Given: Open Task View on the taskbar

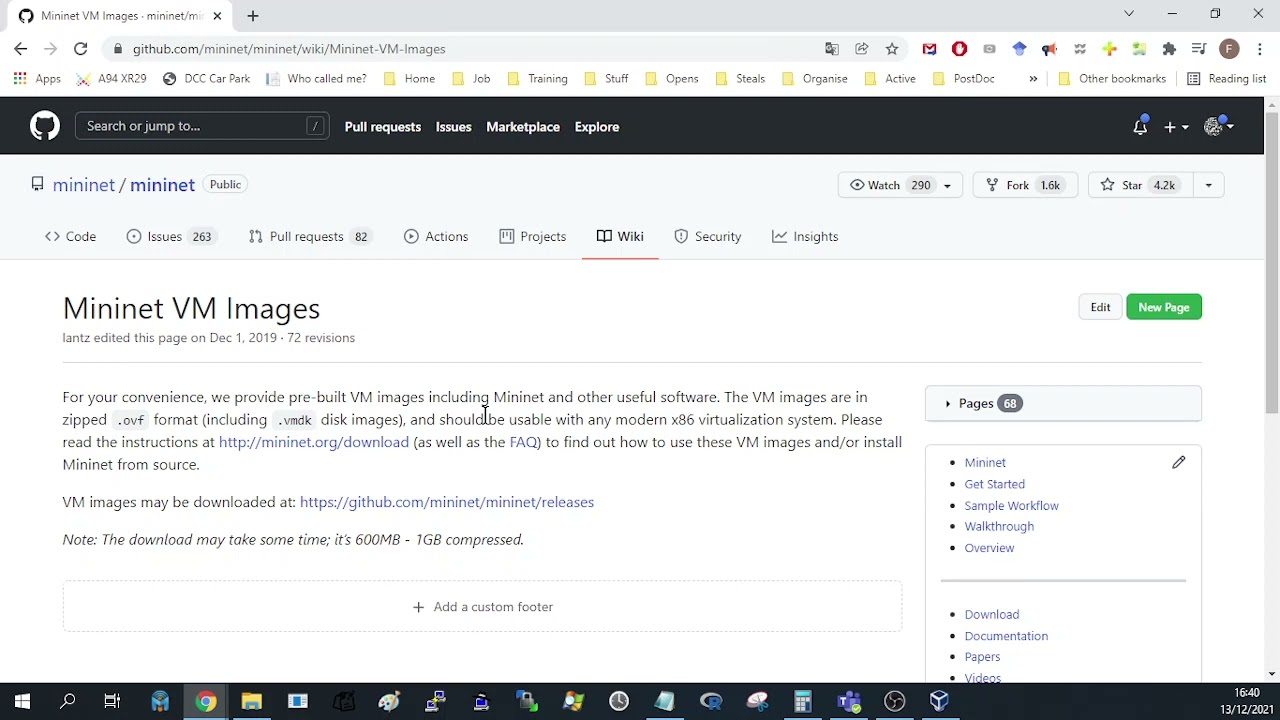Looking at the screenshot, I should click(112, 701).
